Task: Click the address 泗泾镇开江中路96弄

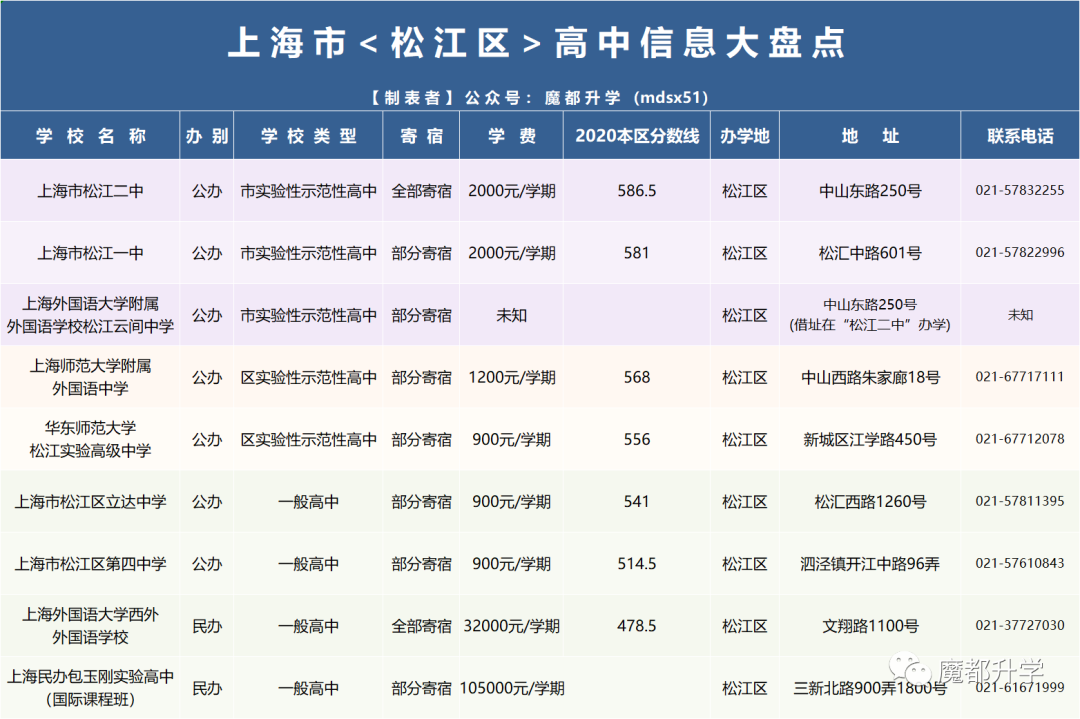Action: point(870,563)
